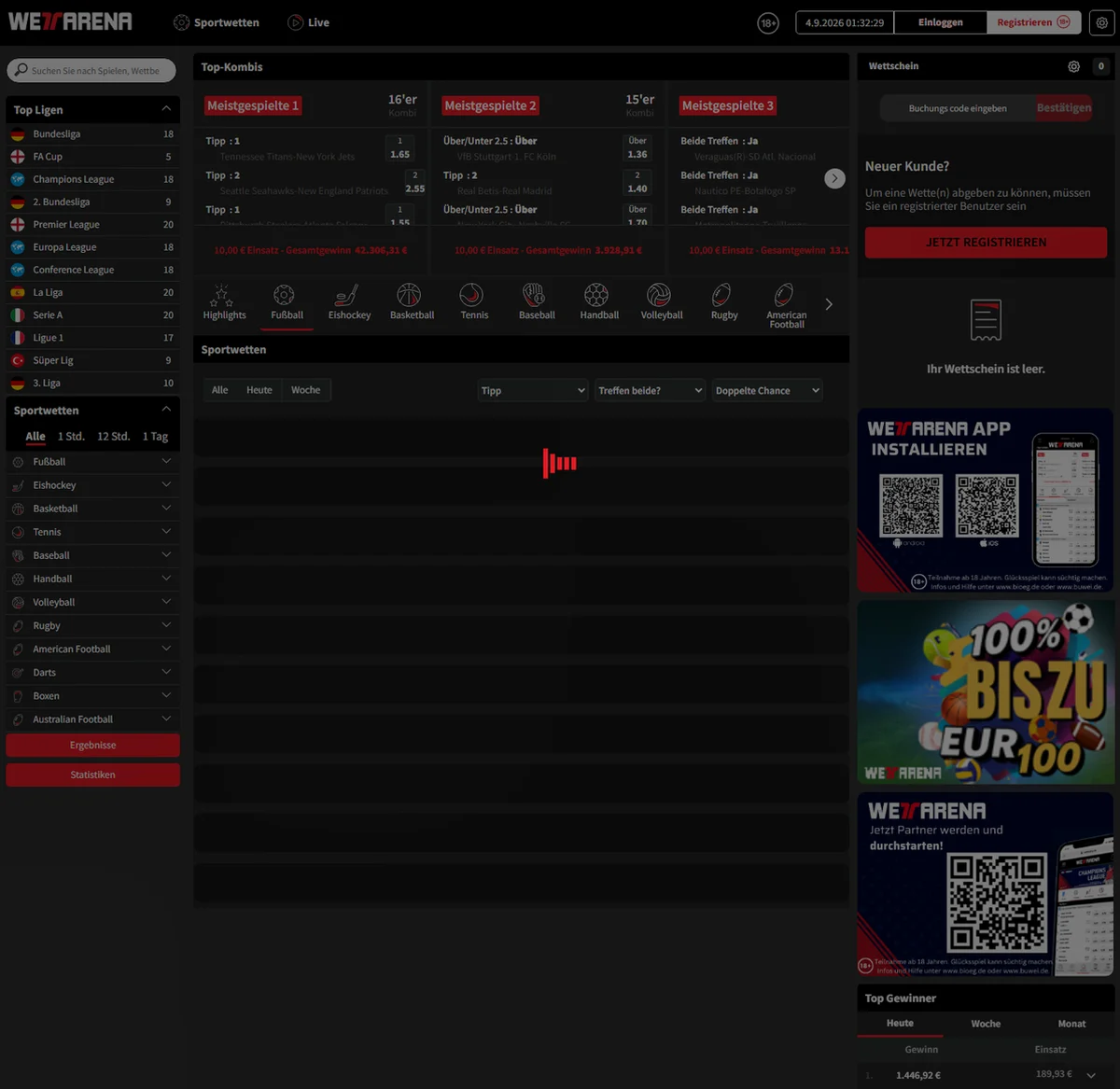
Task: Click the JETZT REGISTRIEREN button
Action: pyautogui.click(x=987, y=243)
